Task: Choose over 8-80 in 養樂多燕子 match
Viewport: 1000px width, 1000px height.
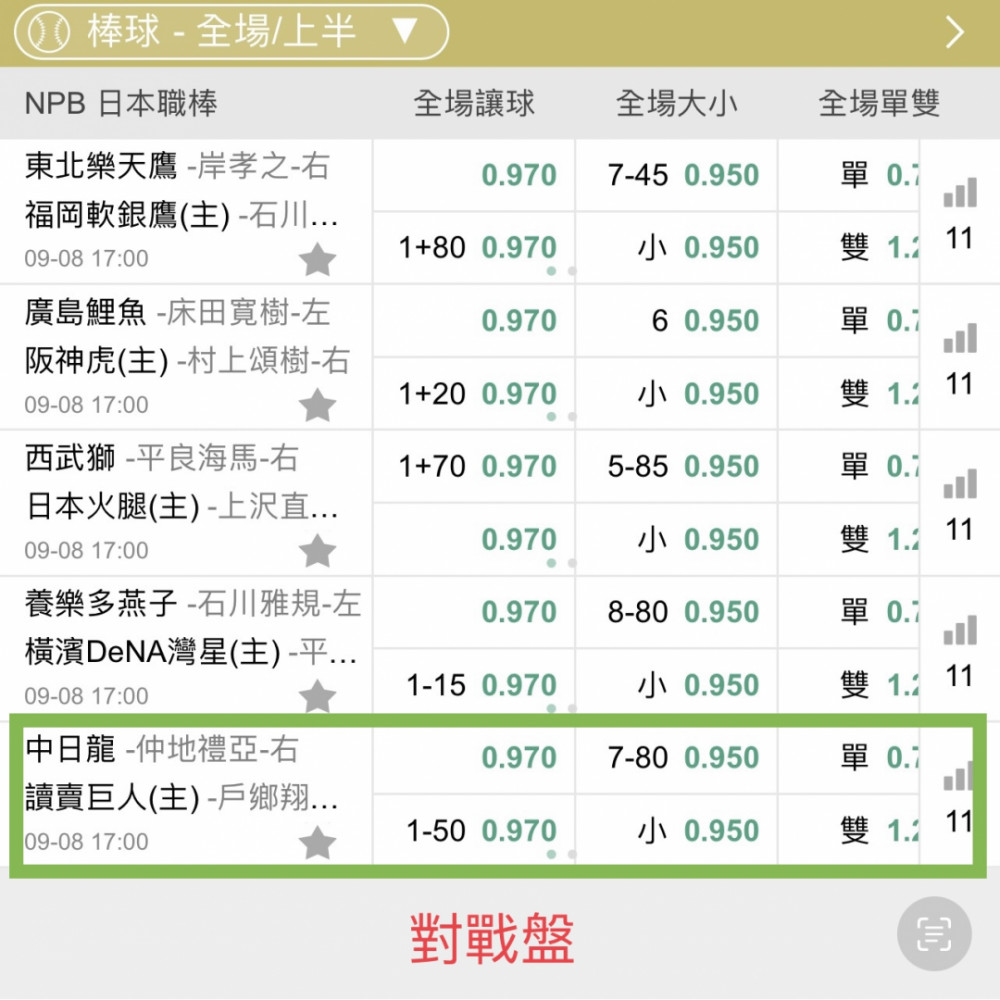Action: coord(677,612)
